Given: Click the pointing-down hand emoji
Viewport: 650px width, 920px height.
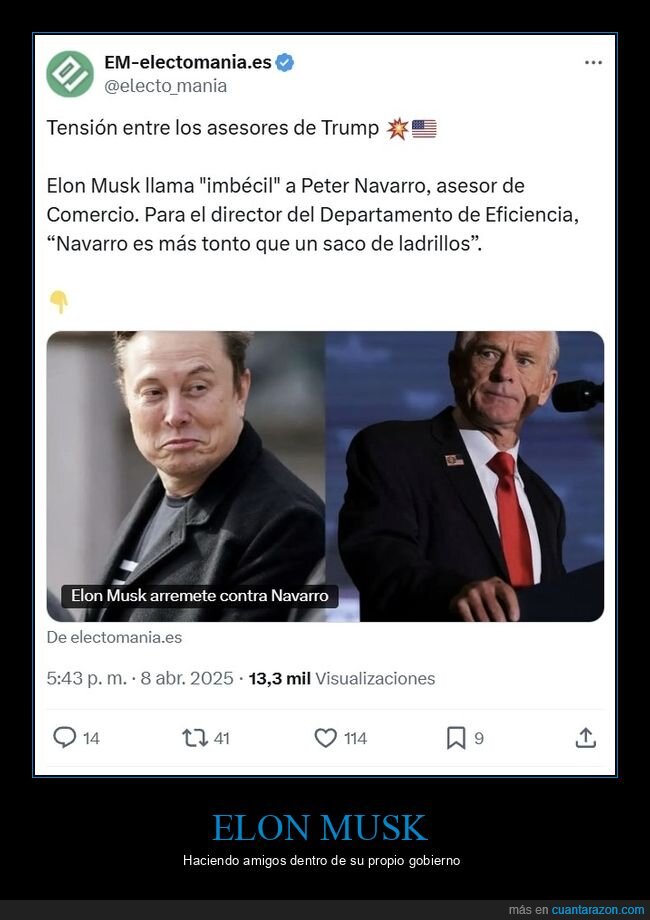Looking at the screenshot, I should [x=59, y=301].
